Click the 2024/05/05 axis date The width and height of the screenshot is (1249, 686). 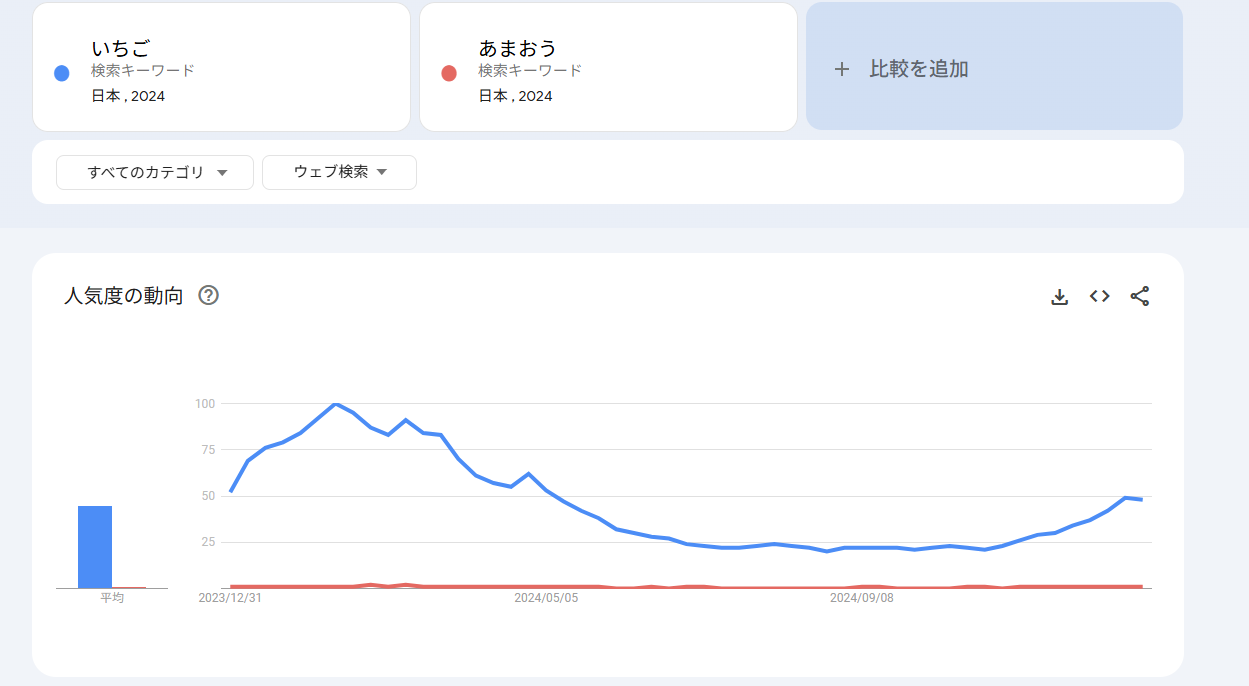546,598
